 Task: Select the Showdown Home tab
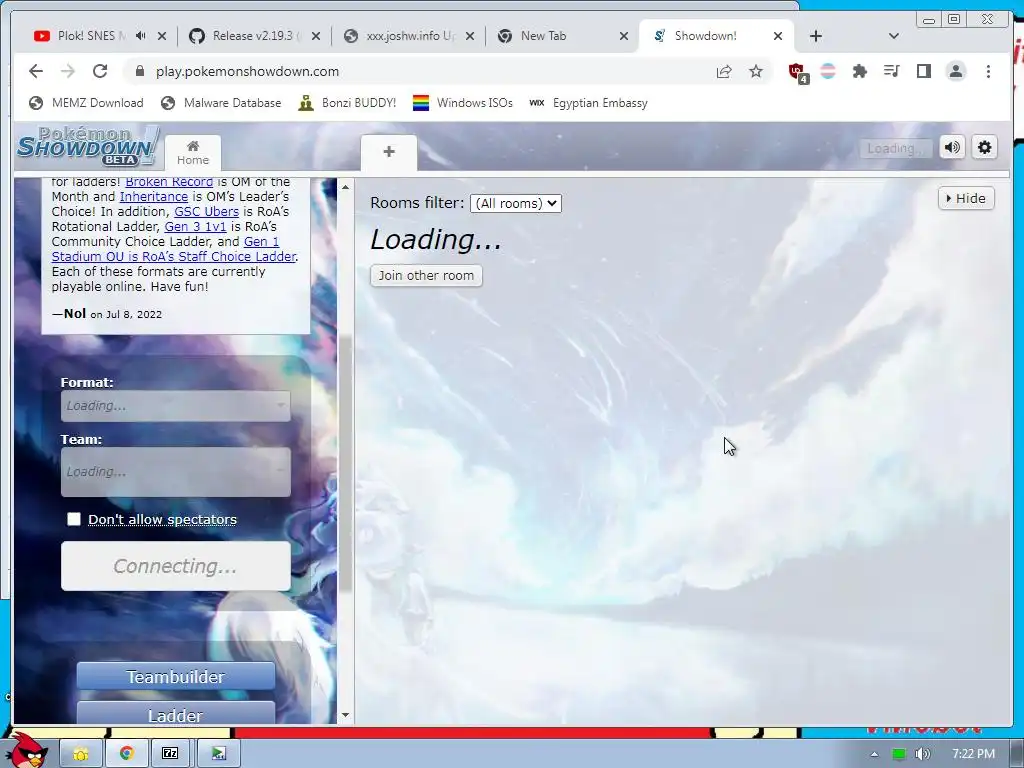pos(193,153)
